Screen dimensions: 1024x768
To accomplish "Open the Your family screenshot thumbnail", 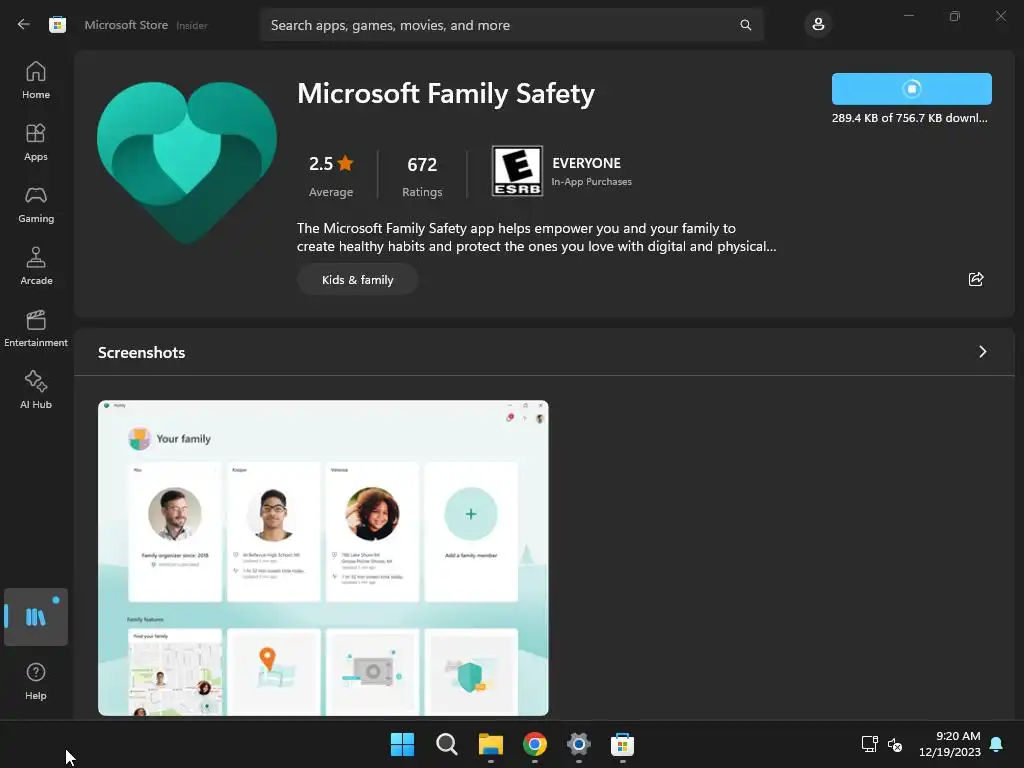I will point(323,558).
